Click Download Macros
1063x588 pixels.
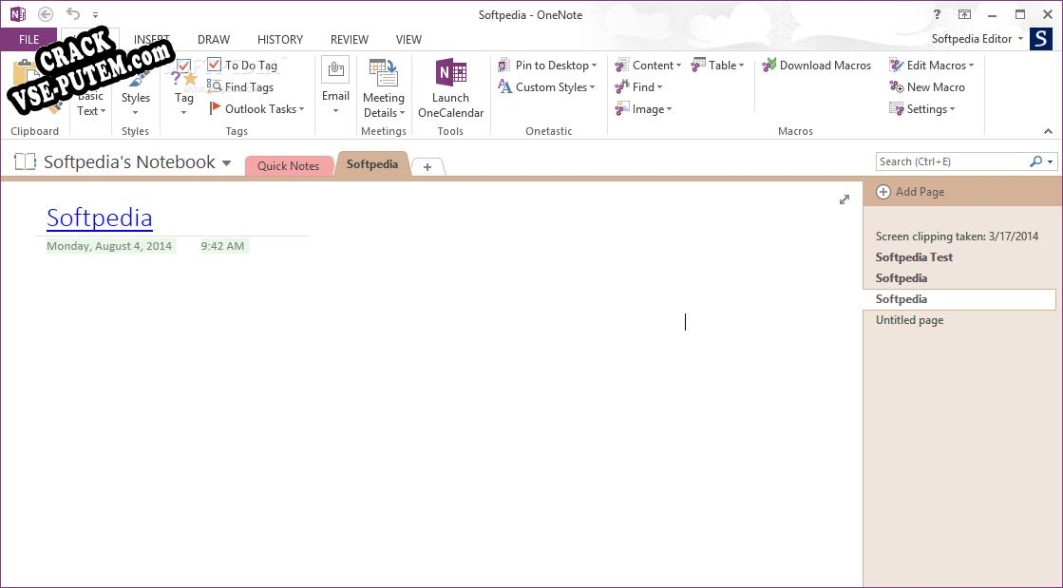click(x=816, y=65)
